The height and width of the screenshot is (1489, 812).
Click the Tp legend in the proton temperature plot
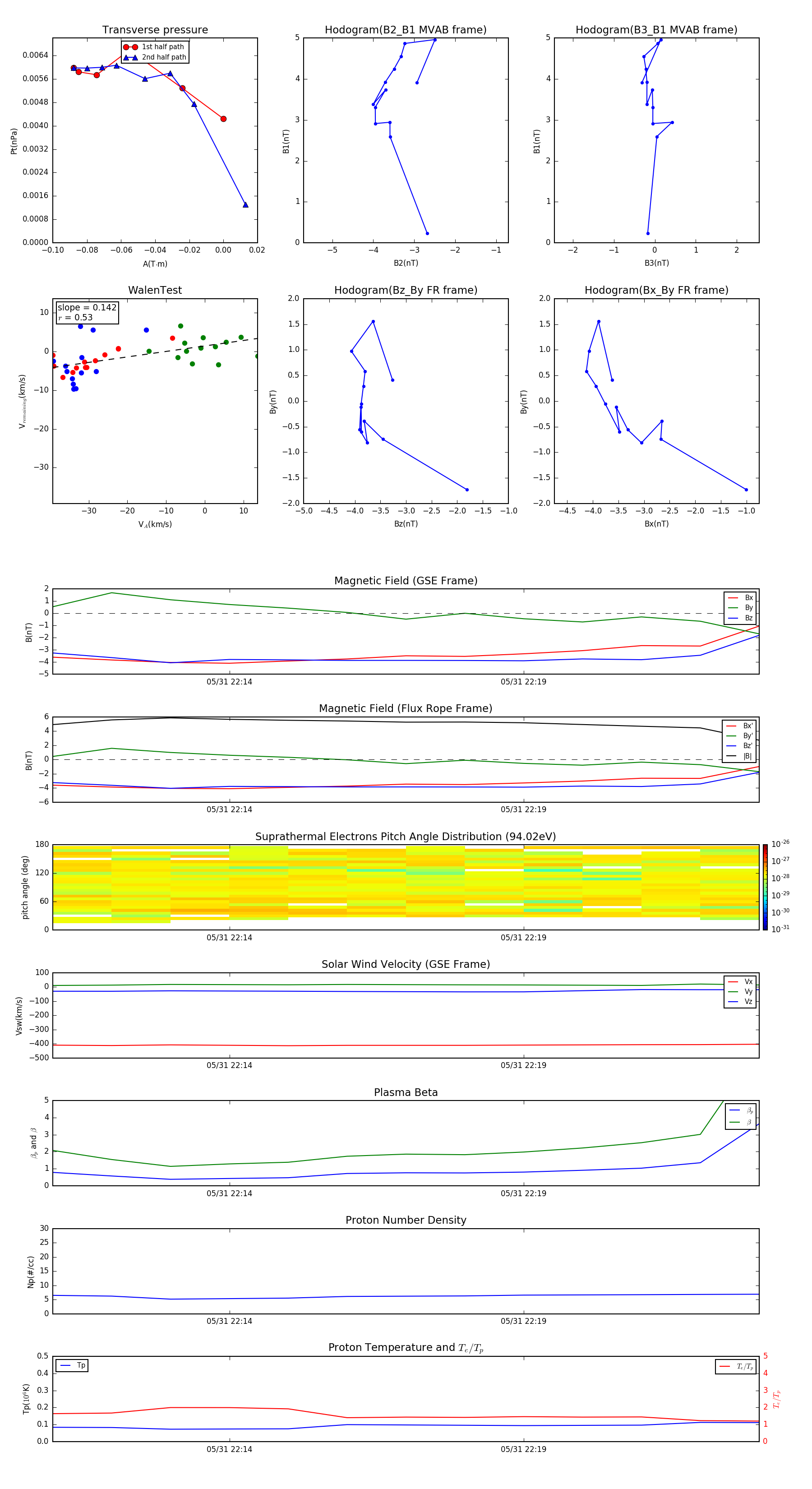click(x=72, y=1365)
